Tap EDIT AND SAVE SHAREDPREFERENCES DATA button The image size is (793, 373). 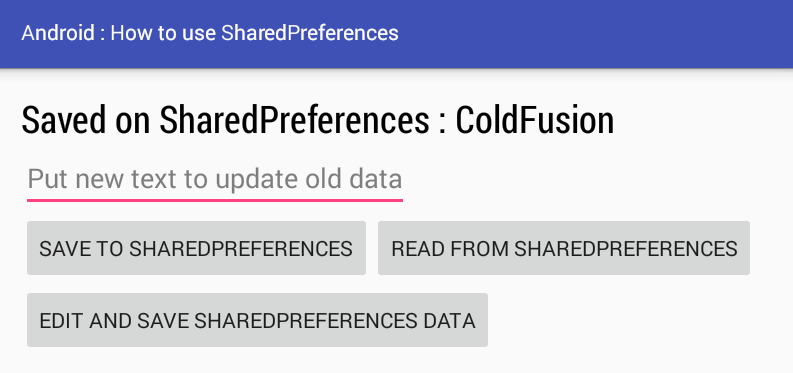[257, 320]
